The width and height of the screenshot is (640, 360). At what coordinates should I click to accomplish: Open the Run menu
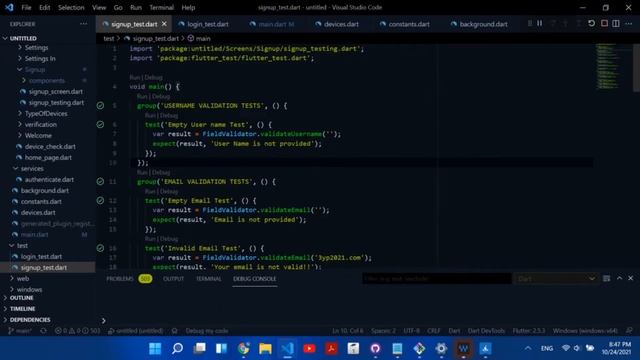(136, 7)
